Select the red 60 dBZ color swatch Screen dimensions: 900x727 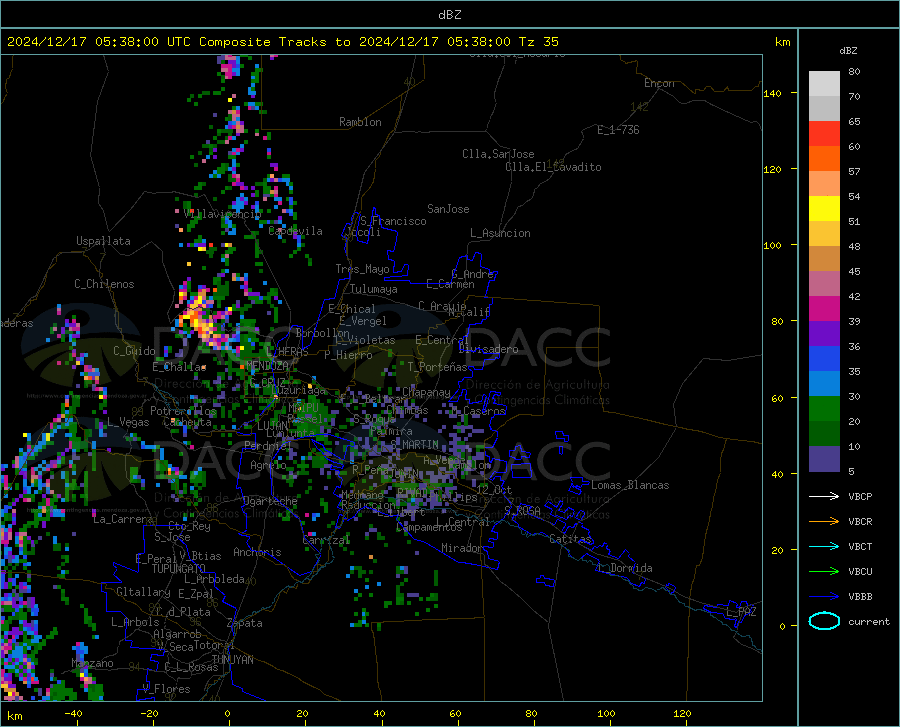pyautogui.click(x=824, y=134)
